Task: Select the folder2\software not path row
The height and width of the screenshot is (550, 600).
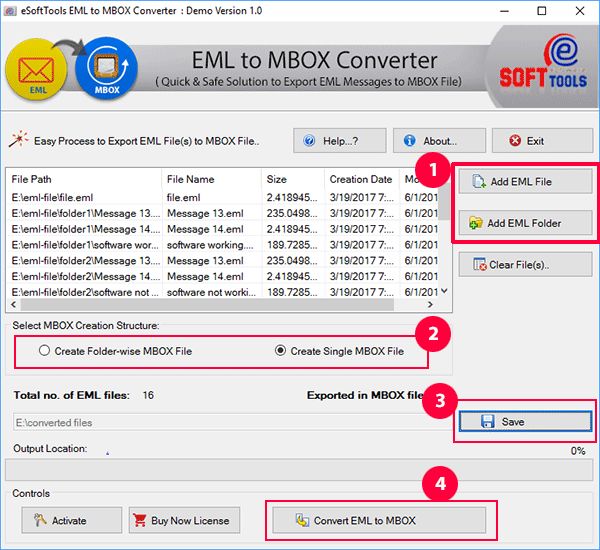Action: tap(85, 292)
